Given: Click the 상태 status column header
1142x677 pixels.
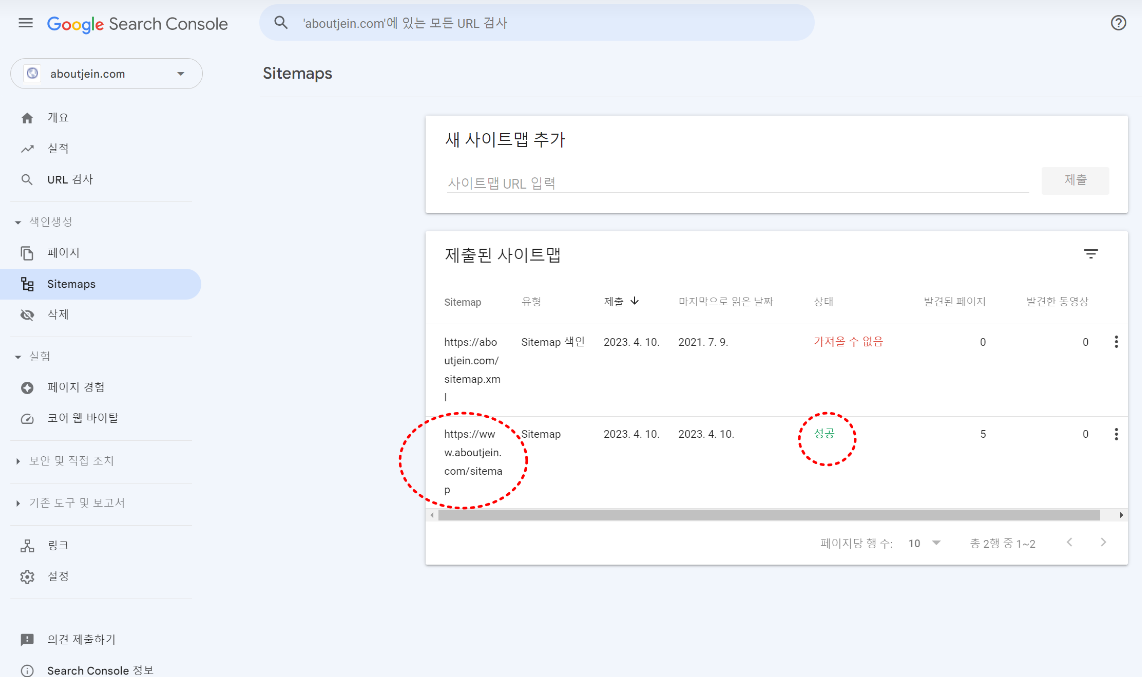Looking at the screenshot, I should [824, 301].
